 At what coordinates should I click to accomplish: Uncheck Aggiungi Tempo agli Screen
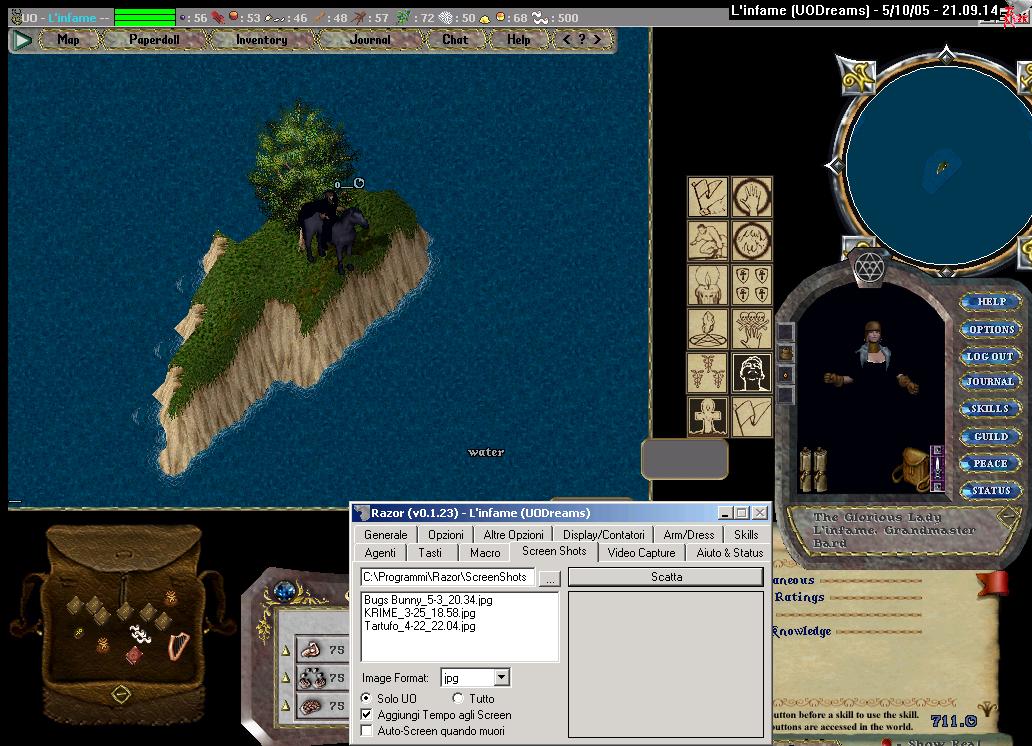367,714
